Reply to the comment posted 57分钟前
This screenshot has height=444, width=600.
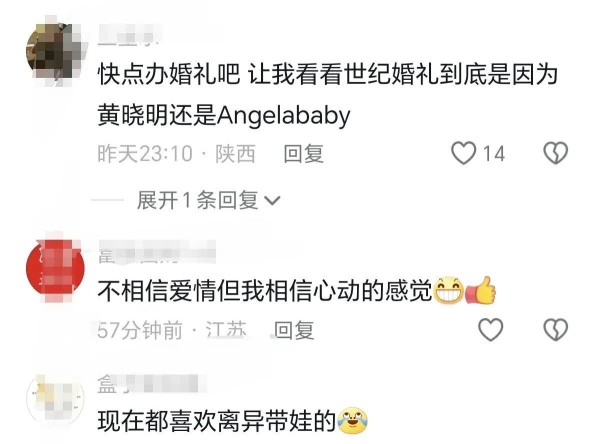294,330
